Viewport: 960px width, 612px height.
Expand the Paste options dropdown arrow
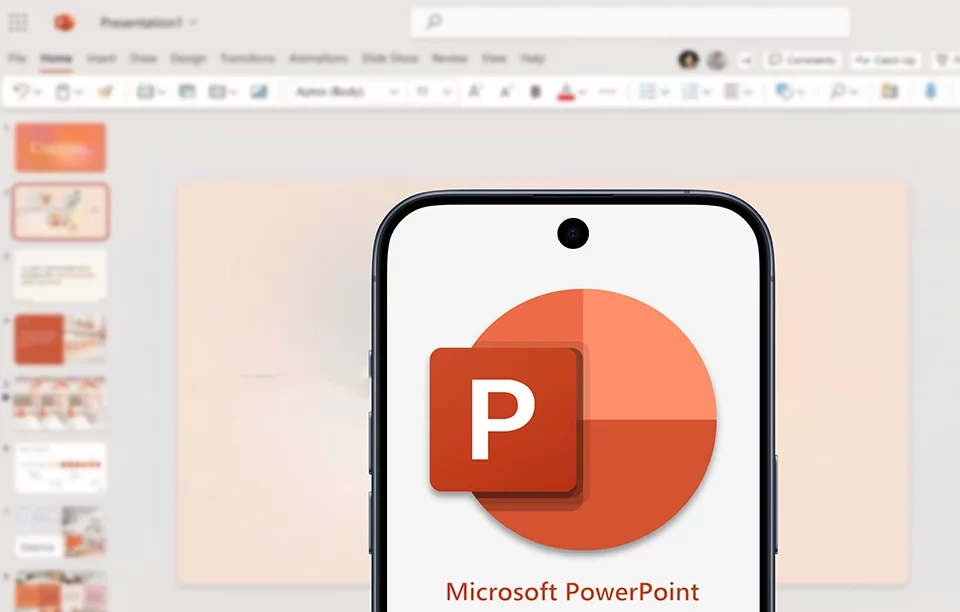80,92
